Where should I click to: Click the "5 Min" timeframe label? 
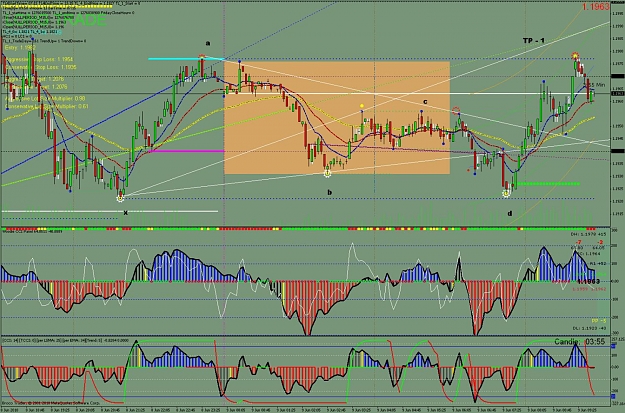click(598, 85)
